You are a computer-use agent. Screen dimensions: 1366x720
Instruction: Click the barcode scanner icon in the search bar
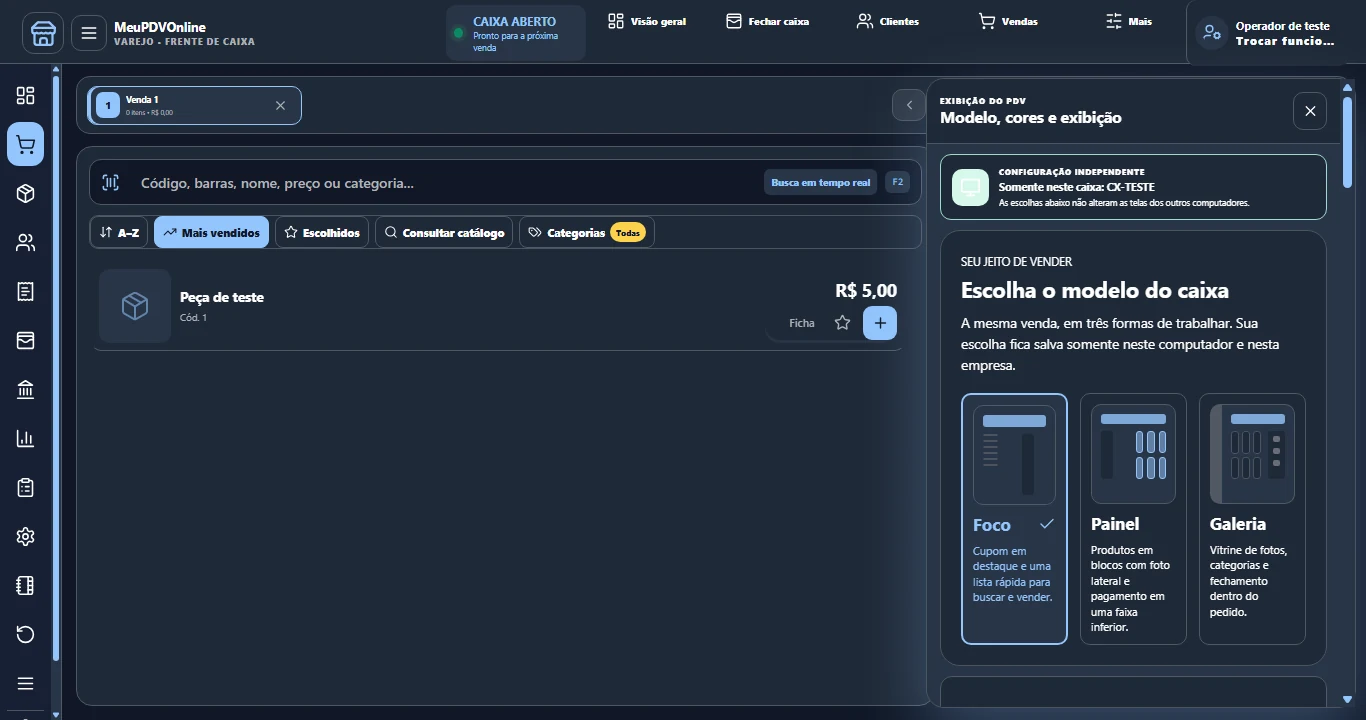point(110,182)
